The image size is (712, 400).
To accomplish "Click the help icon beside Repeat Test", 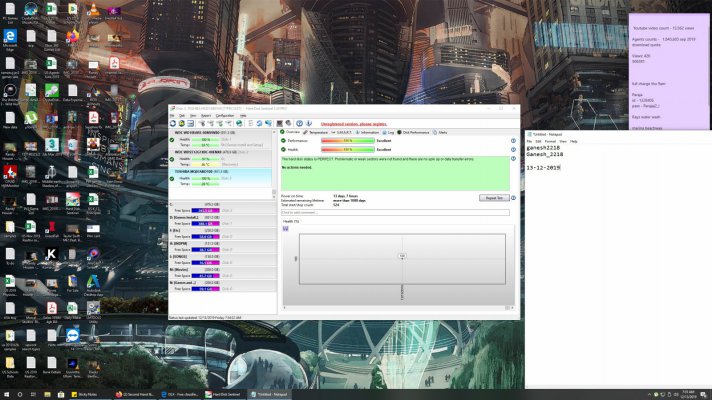I will pos(513,198).
